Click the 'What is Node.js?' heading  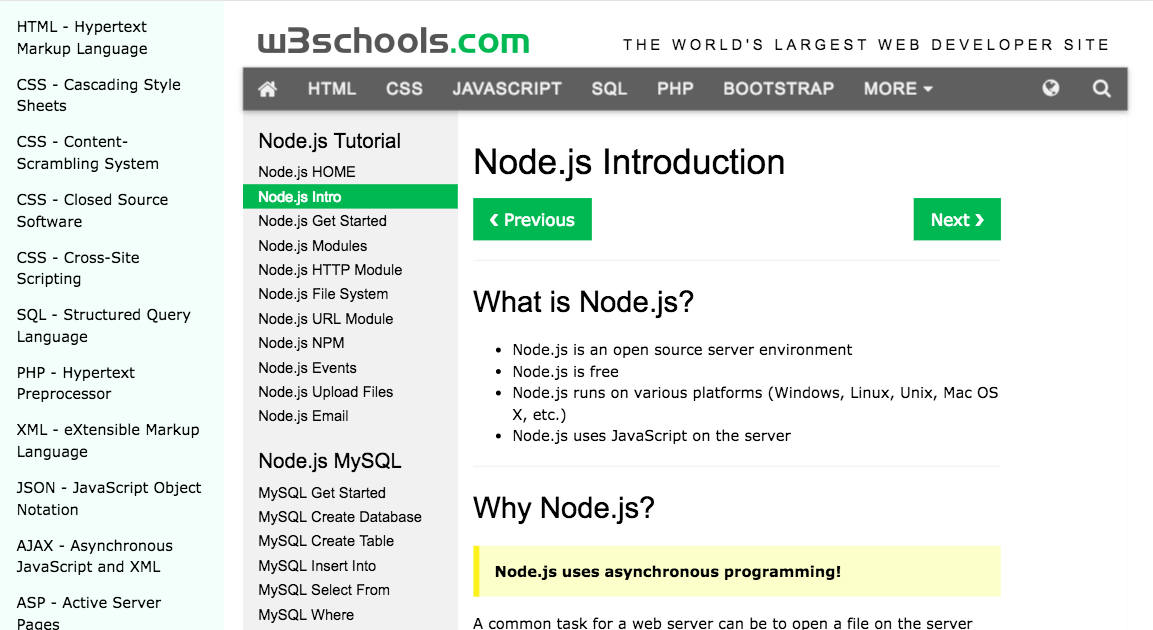(583, 302)
